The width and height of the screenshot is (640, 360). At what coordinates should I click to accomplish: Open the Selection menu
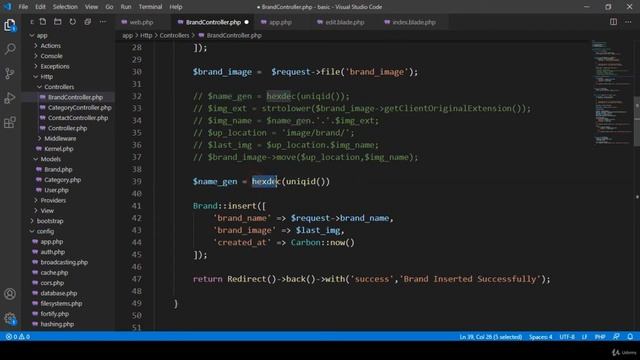[65, 7]
